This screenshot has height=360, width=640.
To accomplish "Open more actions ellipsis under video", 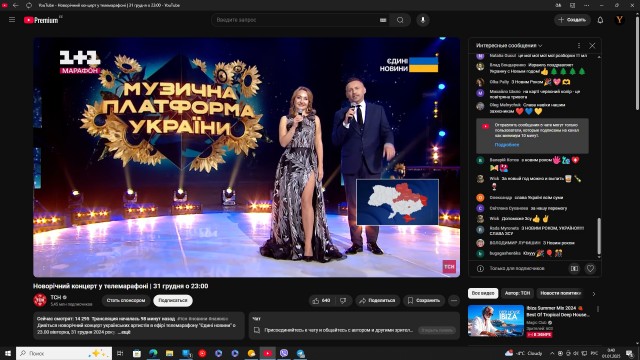I will (454, 301).
